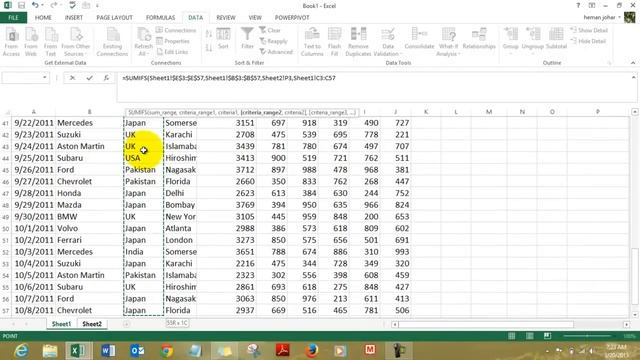The image size is (640, 360).
Task: Switch to Page Layout view in status bar
Action: point(529,336)
